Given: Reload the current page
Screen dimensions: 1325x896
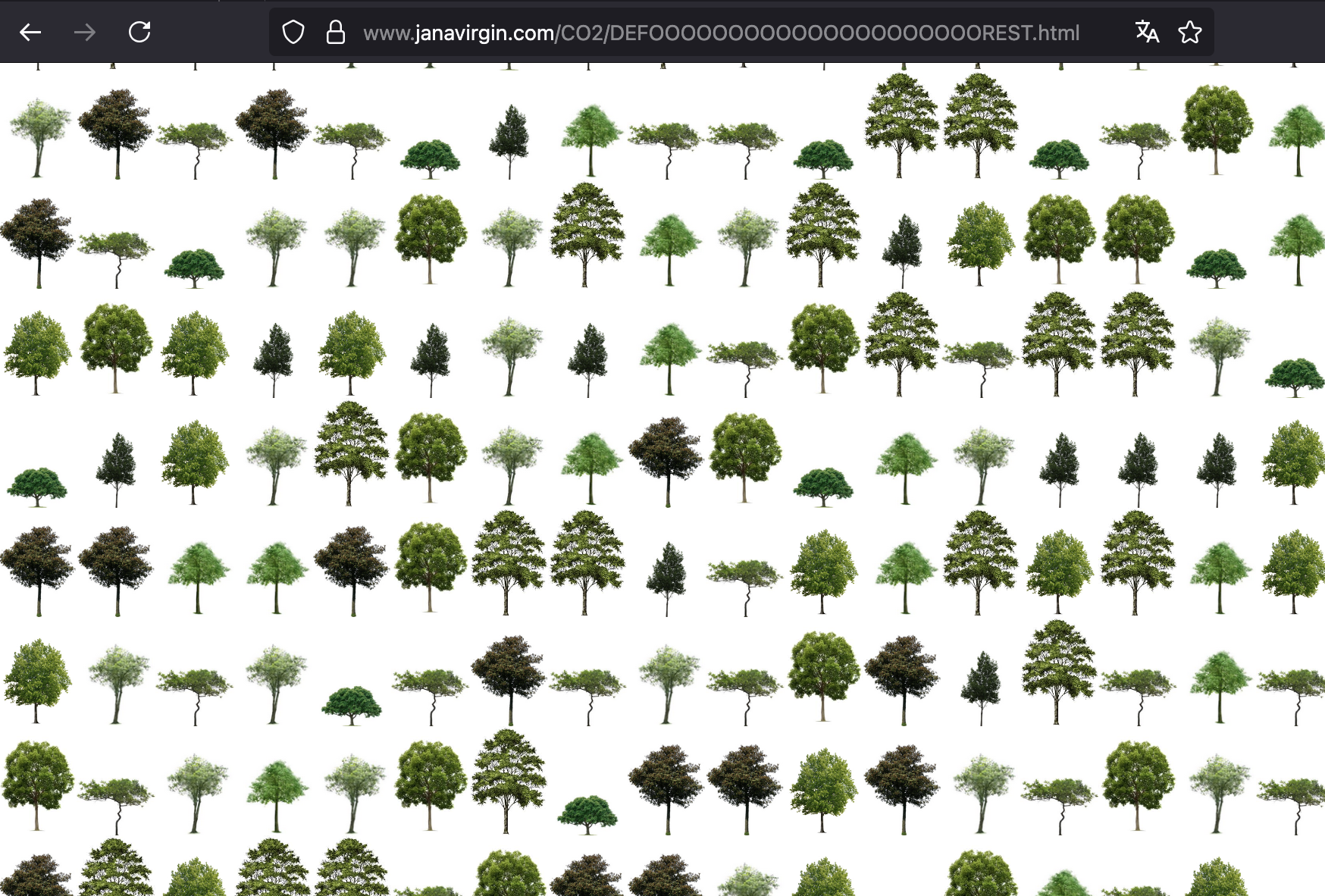Looking at the screenshot, I should 139,32.
